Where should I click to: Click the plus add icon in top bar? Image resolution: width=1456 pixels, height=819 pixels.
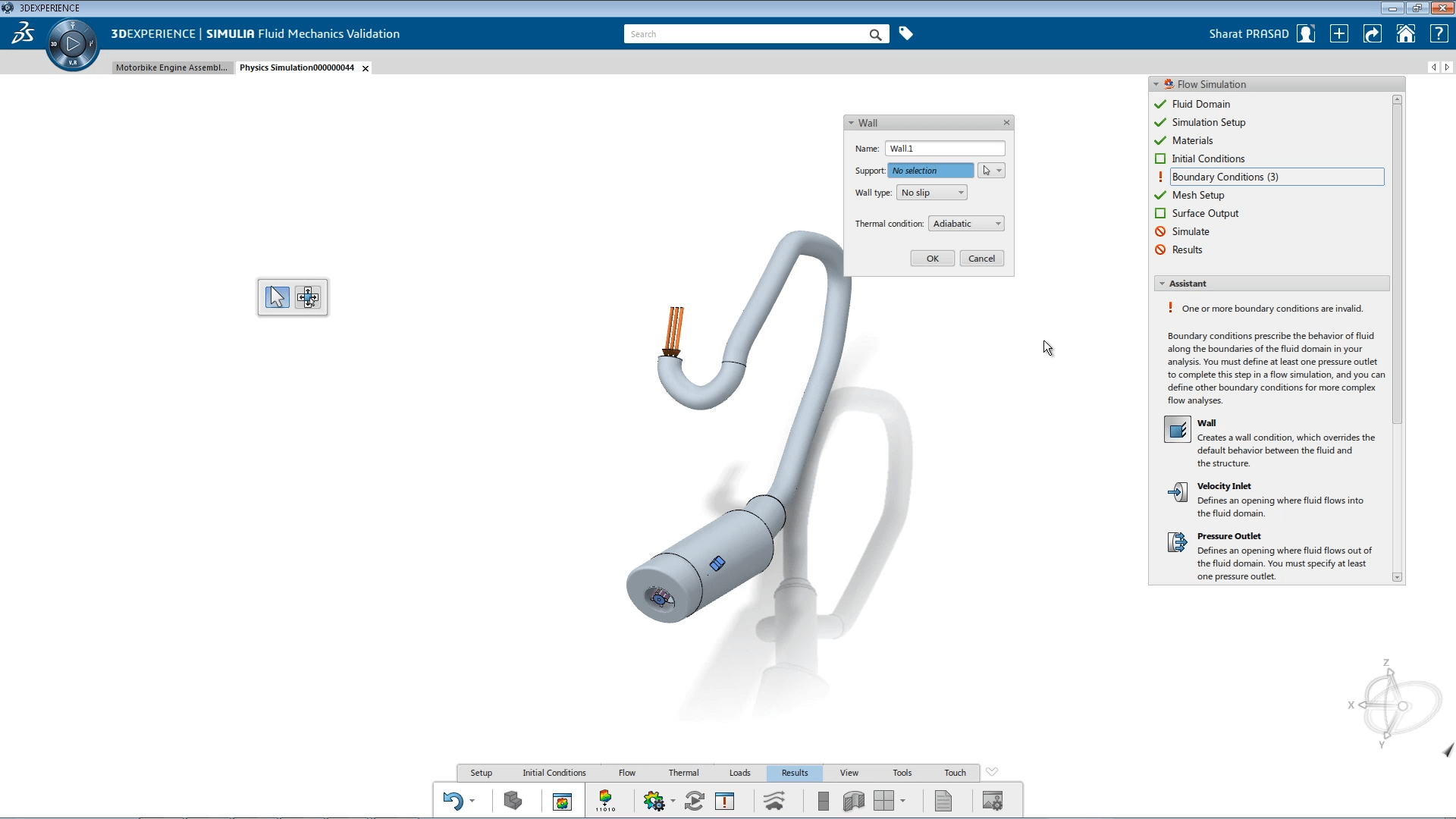(1339, 34)
